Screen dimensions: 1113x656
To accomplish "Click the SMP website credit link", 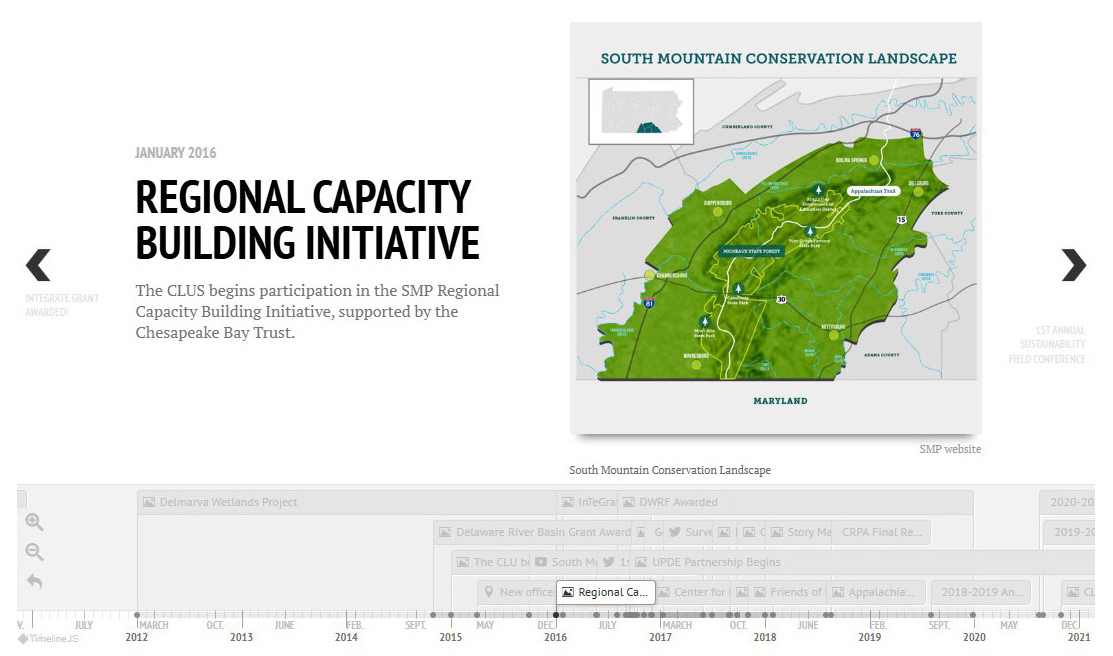I will point(949,449).
